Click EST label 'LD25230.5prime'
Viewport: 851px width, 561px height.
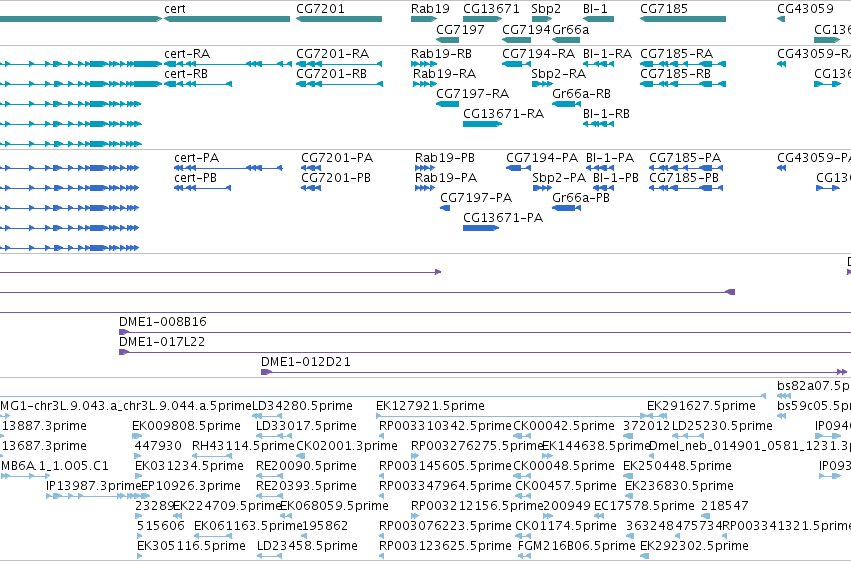coord(722,426)
